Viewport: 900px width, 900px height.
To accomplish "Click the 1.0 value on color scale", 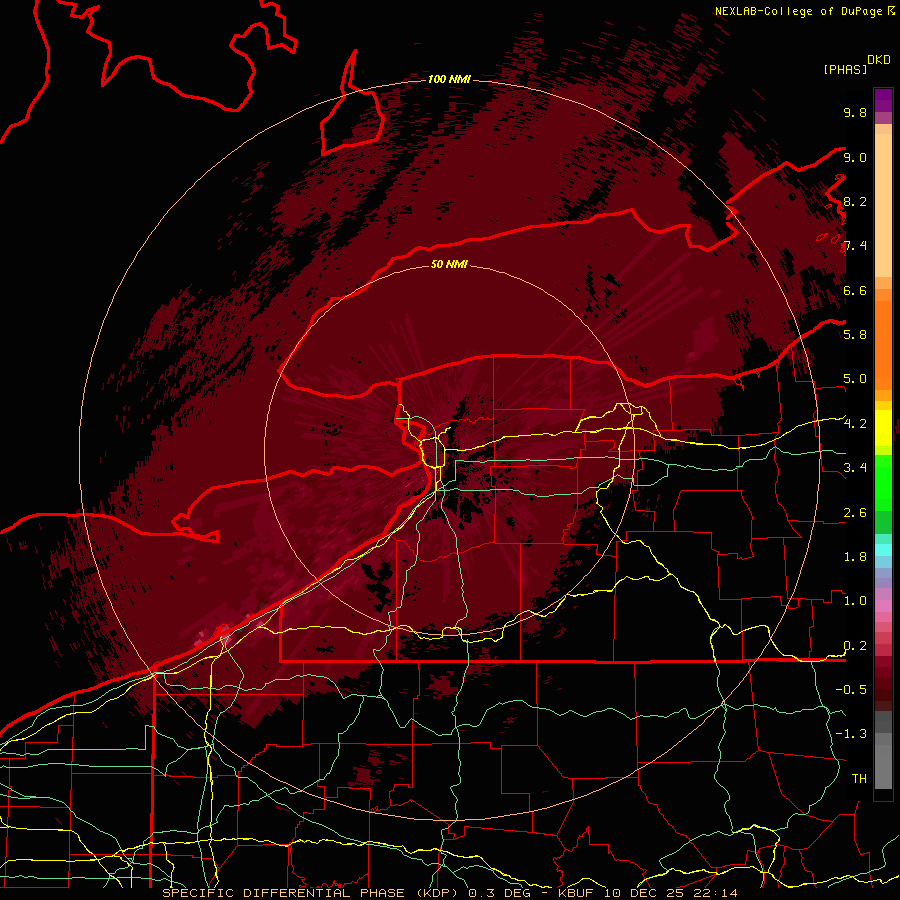I will (x=855, y=601).
